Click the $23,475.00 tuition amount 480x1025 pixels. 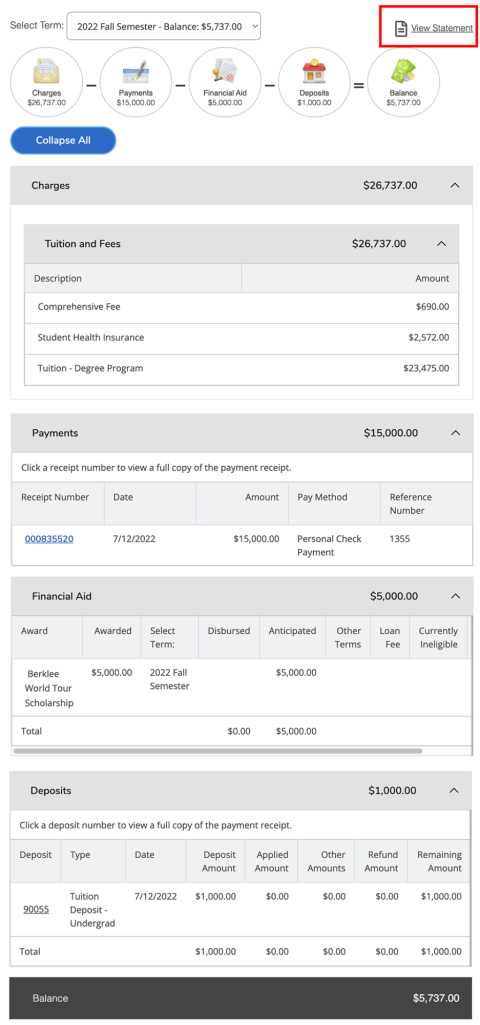[426, 368]
